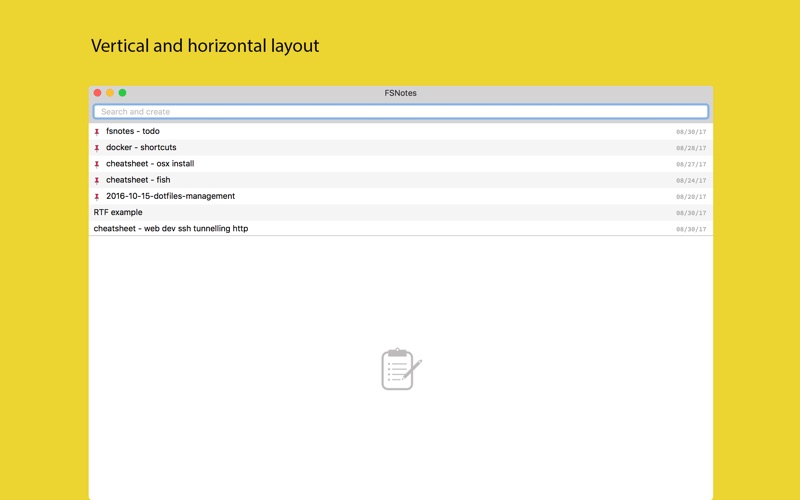Screen dimensions: 800x500
Task: Open the 2016-10-15-dotfiles-management note
Action: [401, 196]
